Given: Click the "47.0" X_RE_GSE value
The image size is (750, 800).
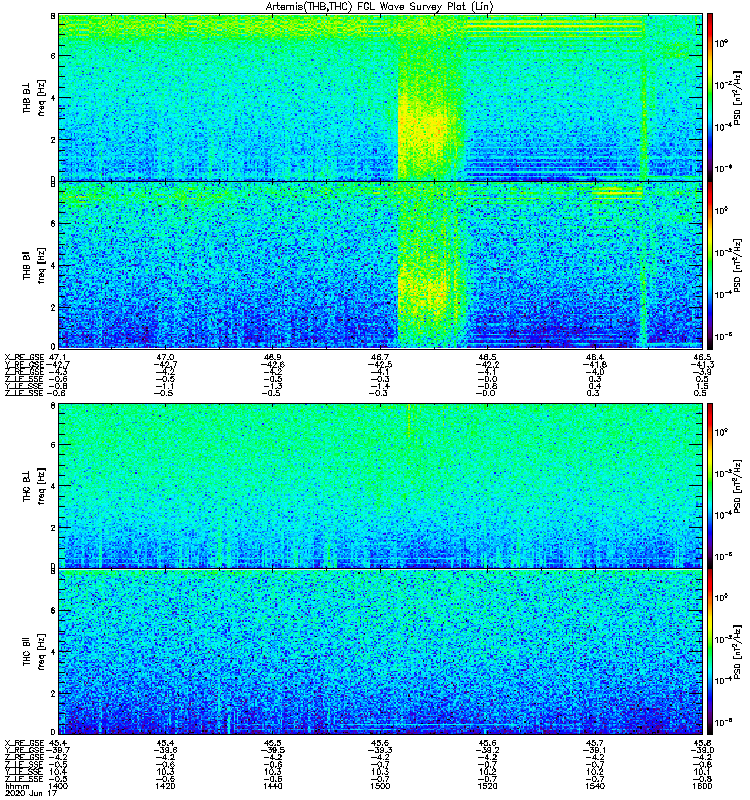Looking at the screenshot, I should point(165,357).
